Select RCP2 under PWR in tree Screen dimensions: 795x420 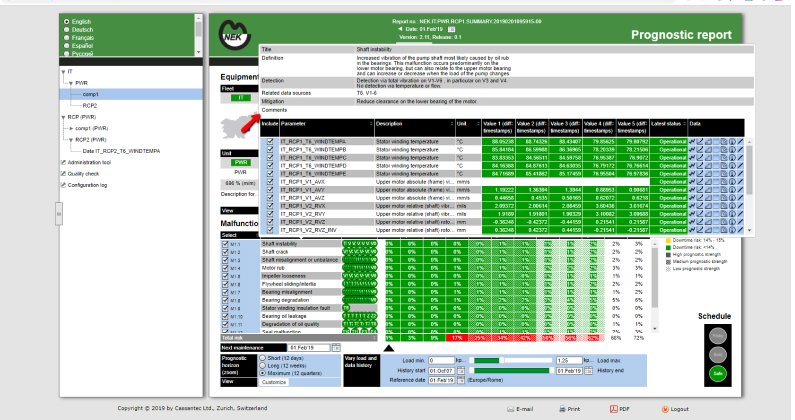click(90, 106)
